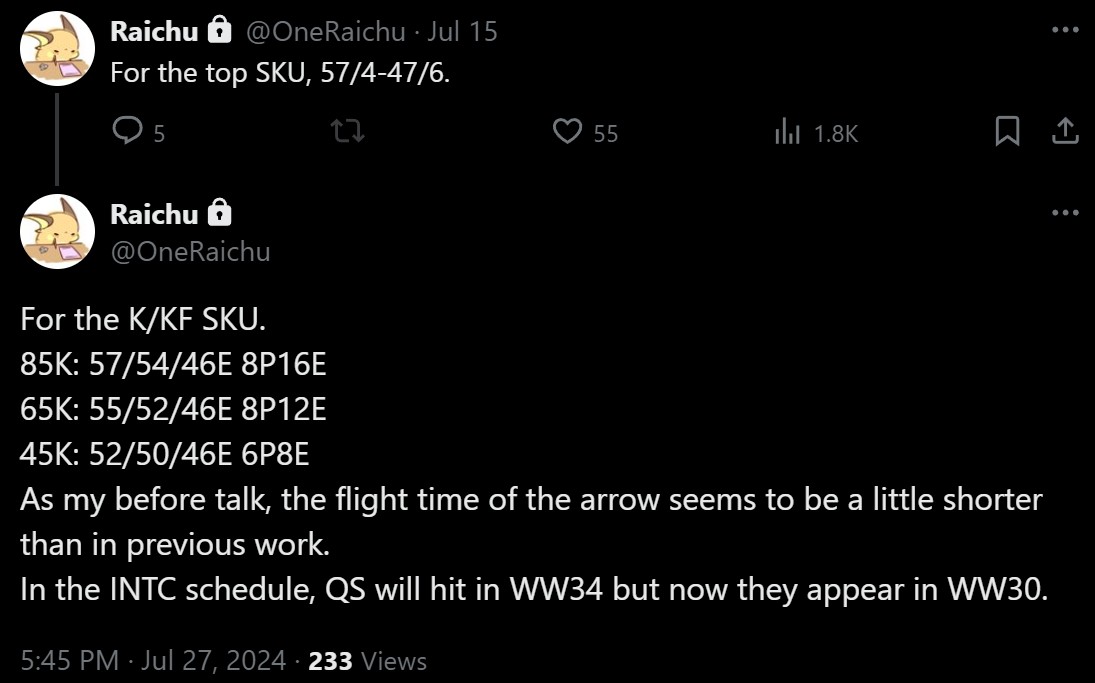Open Raichu display name on first tweet

[x=154, y=31]
